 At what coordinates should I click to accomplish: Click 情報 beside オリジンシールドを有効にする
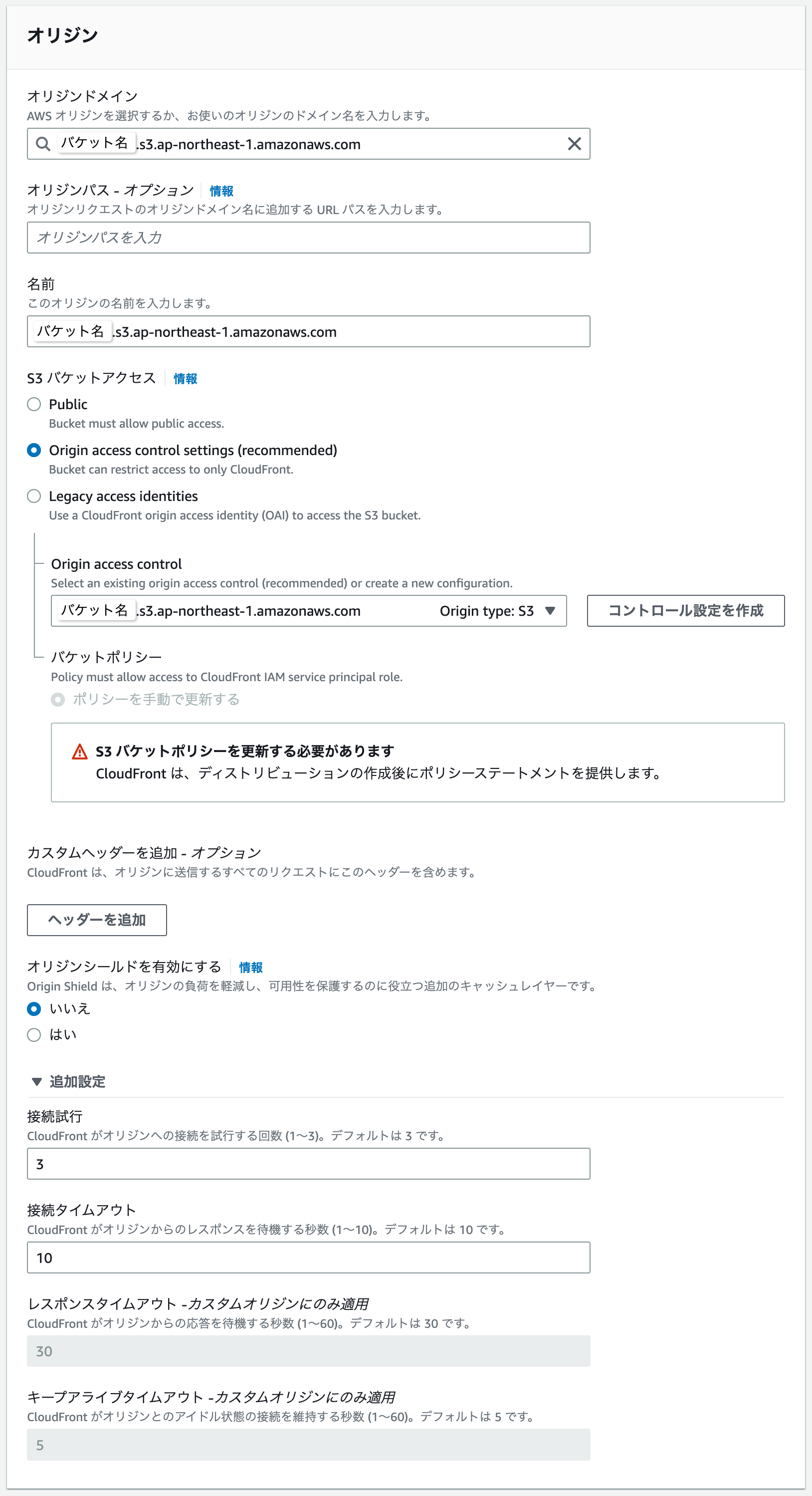point(250,968)
